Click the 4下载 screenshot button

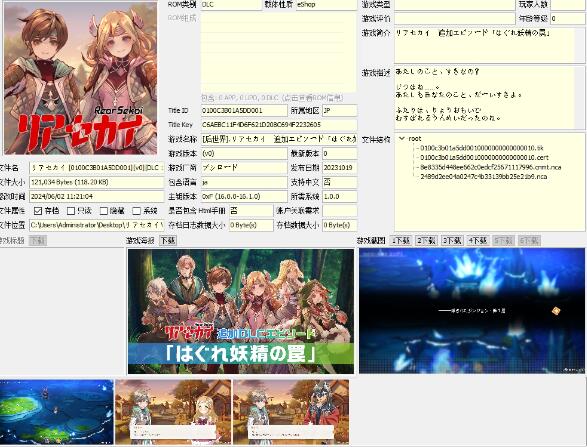pyautogui.click(x=478, y=240)
